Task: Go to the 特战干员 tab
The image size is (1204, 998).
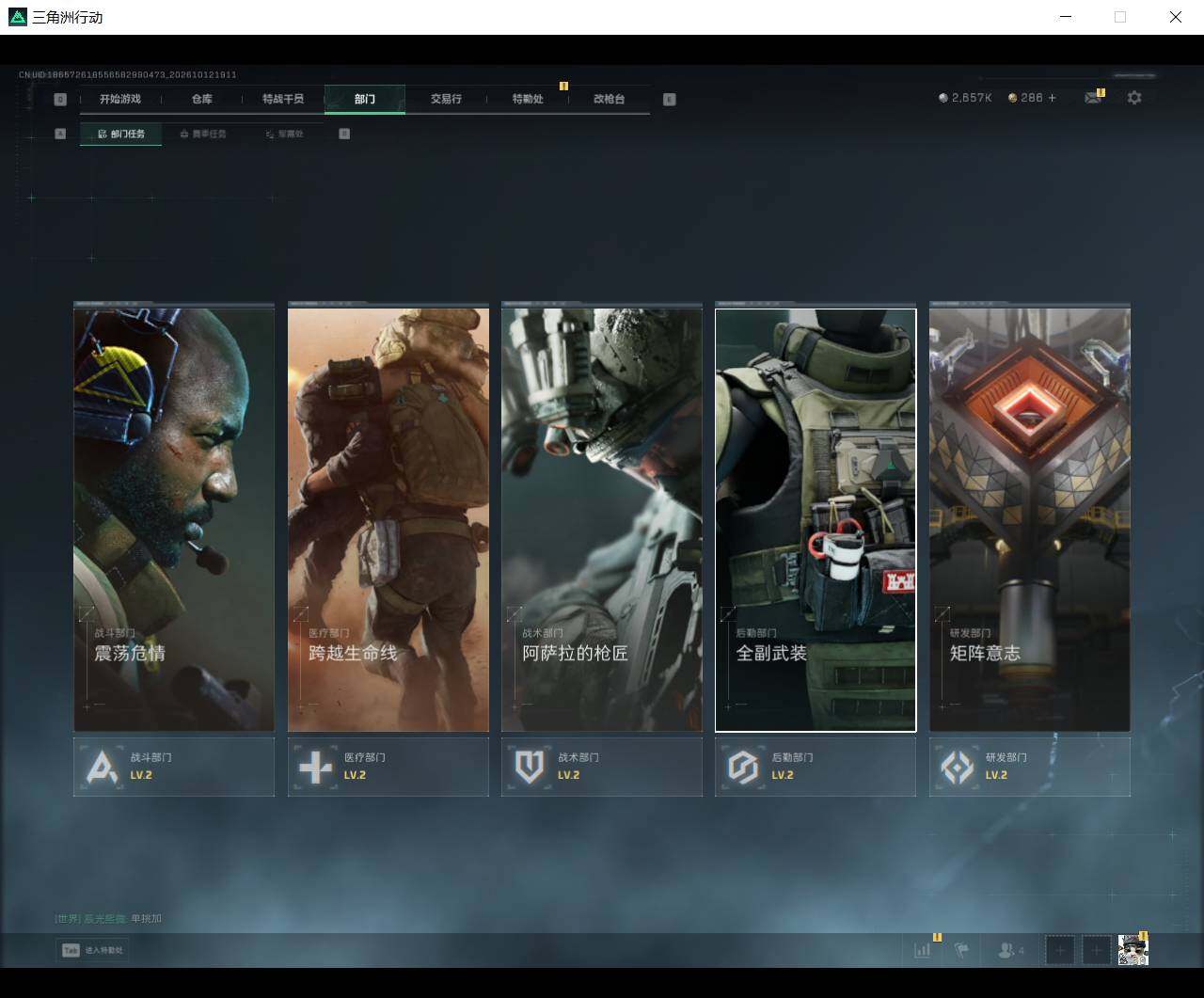Action: tap(283, 99)
